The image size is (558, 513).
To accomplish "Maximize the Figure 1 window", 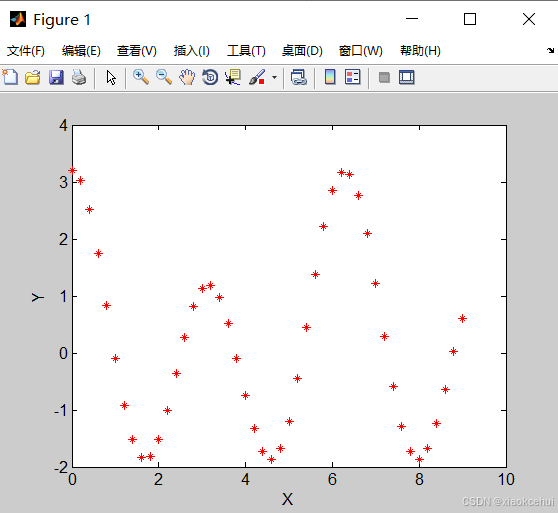I will coord(470,19).
